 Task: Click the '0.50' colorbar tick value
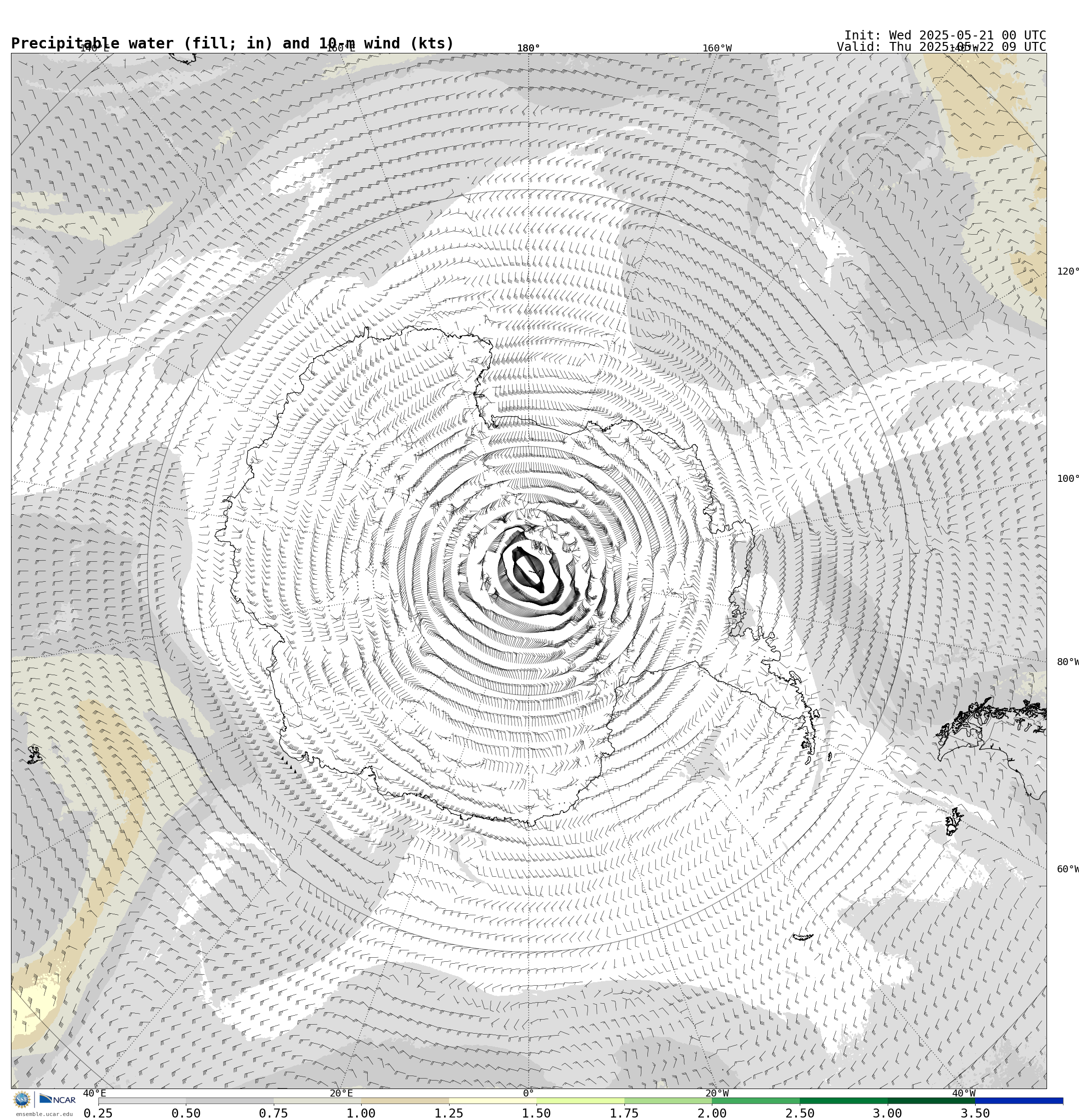coord(186,1113)
